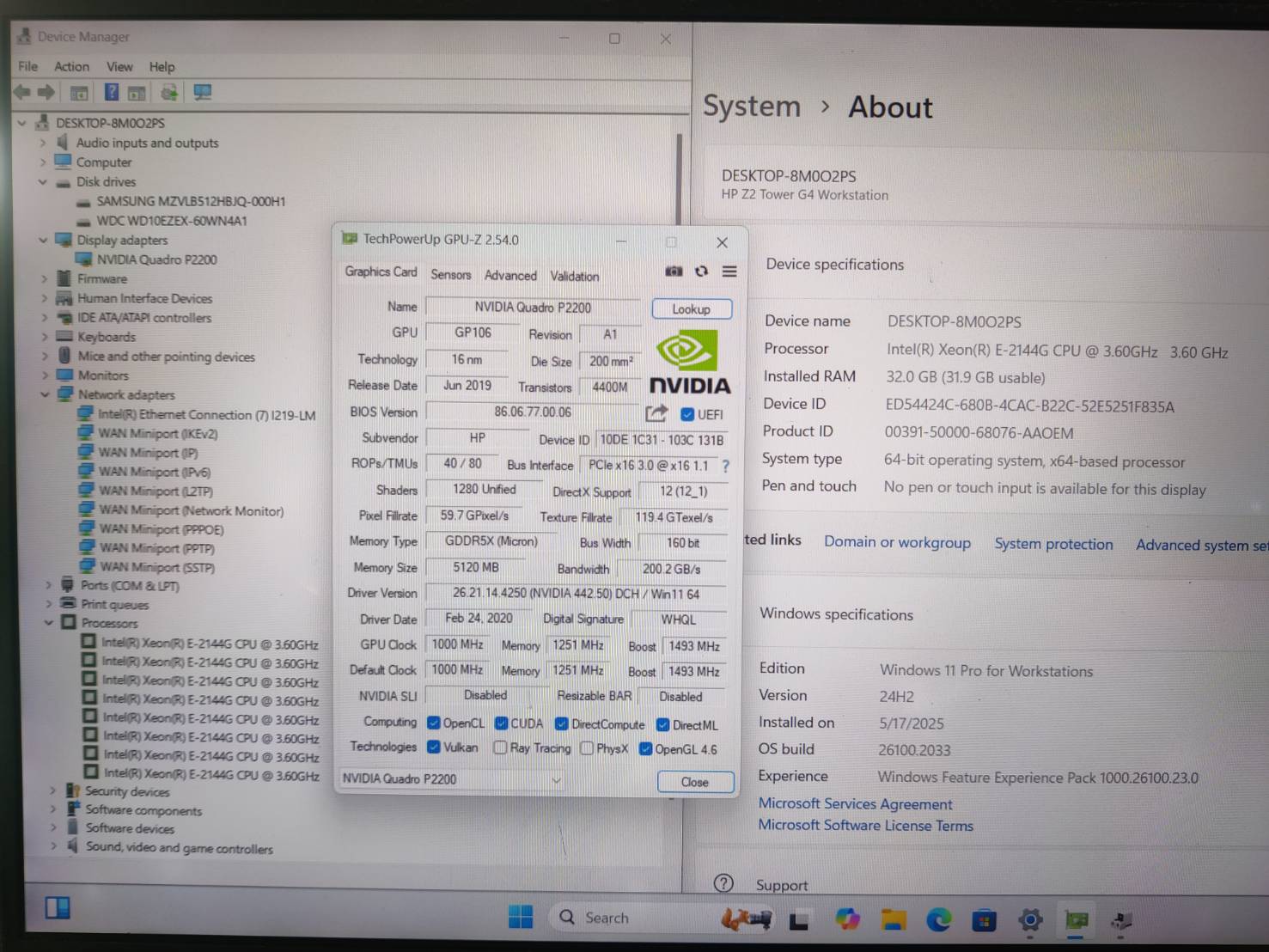1269x952 pixels.
Task: Open the blue Help icon in Device Manager toolbar
Action: pyautogui.click(x=112, y=92)
